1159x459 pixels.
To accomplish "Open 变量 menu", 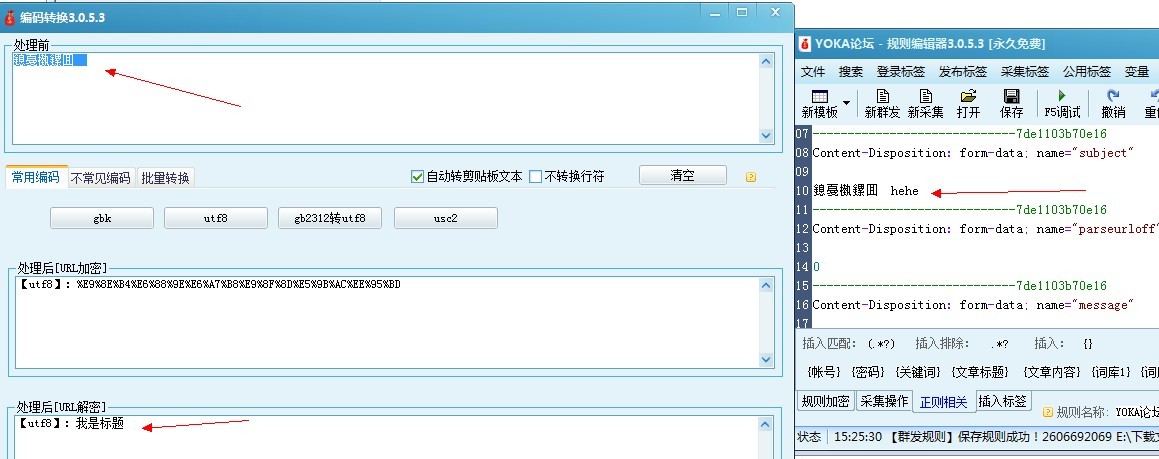I will tap(1136, 72).
